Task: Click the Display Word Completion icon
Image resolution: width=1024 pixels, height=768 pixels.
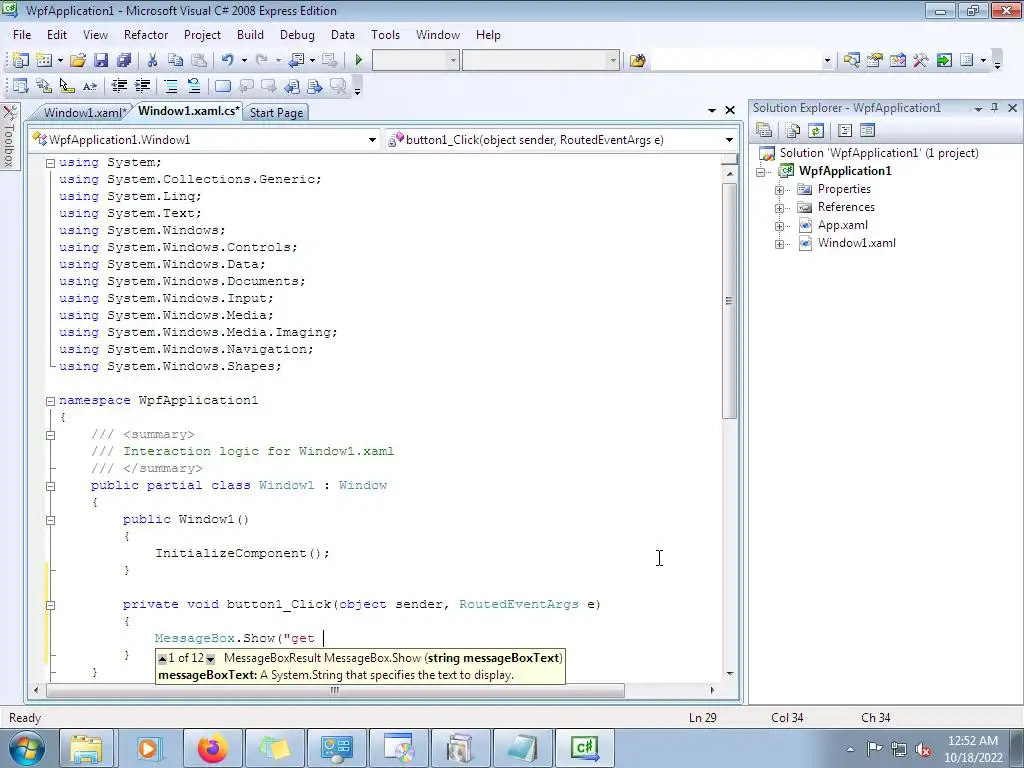Action: click(x=90, y=86)
